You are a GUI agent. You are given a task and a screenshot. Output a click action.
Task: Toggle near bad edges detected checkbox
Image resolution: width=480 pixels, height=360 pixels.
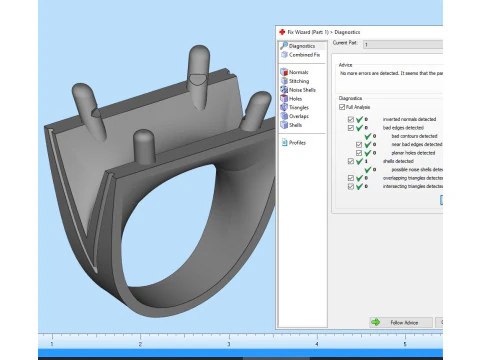coord(359,145)
